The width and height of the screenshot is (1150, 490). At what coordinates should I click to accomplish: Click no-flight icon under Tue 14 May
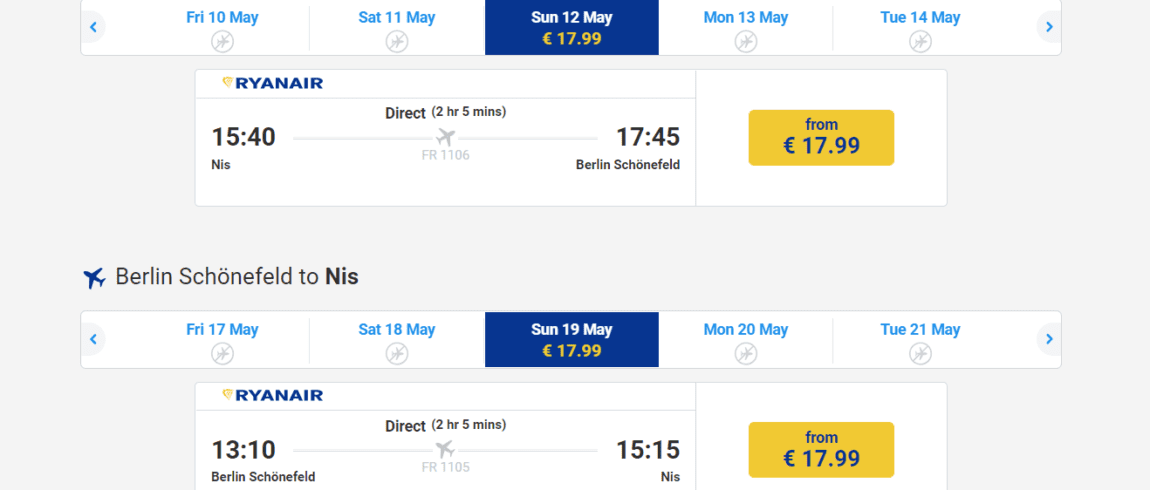(x=920, y=42)
